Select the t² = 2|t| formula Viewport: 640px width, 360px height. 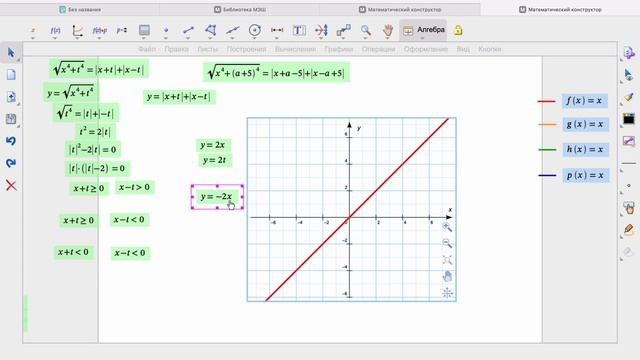[x=95, y=132]
